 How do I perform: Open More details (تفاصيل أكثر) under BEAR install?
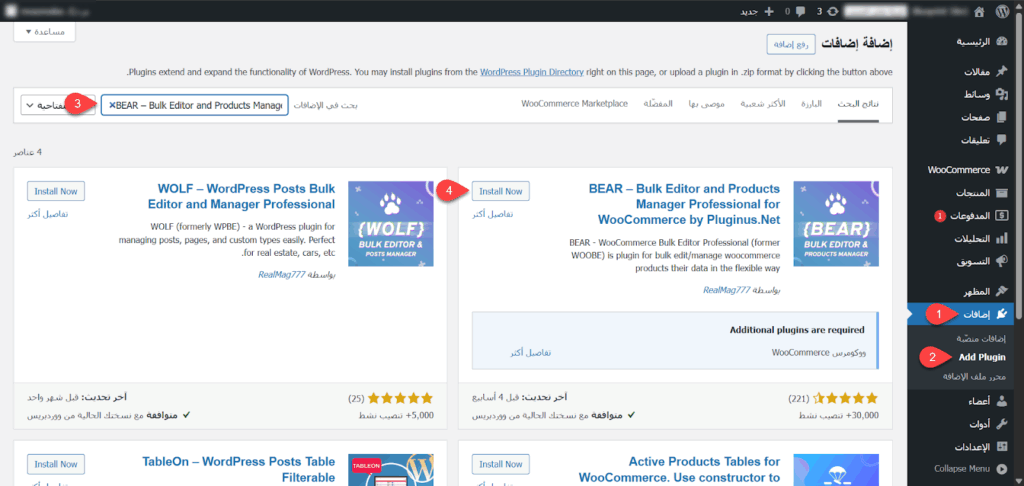point(492,214)
